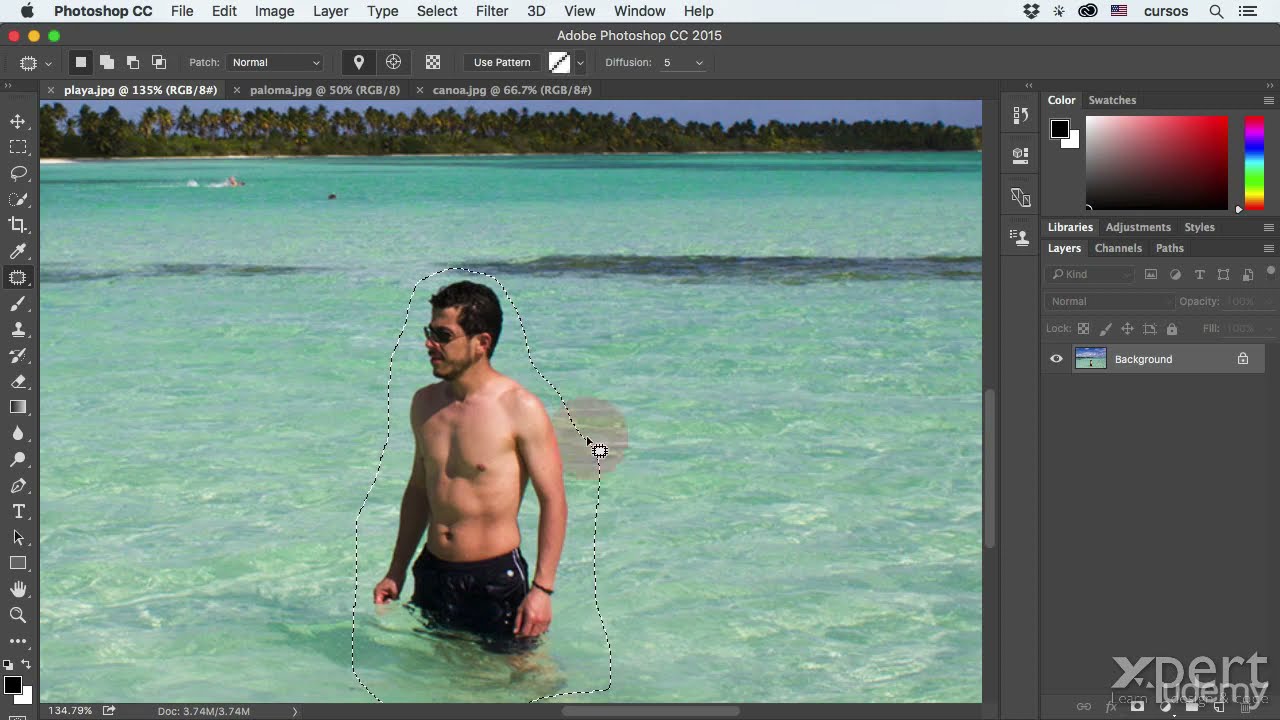Viewport: 1280px width, 720px height.
Task: Click the zoom percentage field
Action: (x=70, y=711)
